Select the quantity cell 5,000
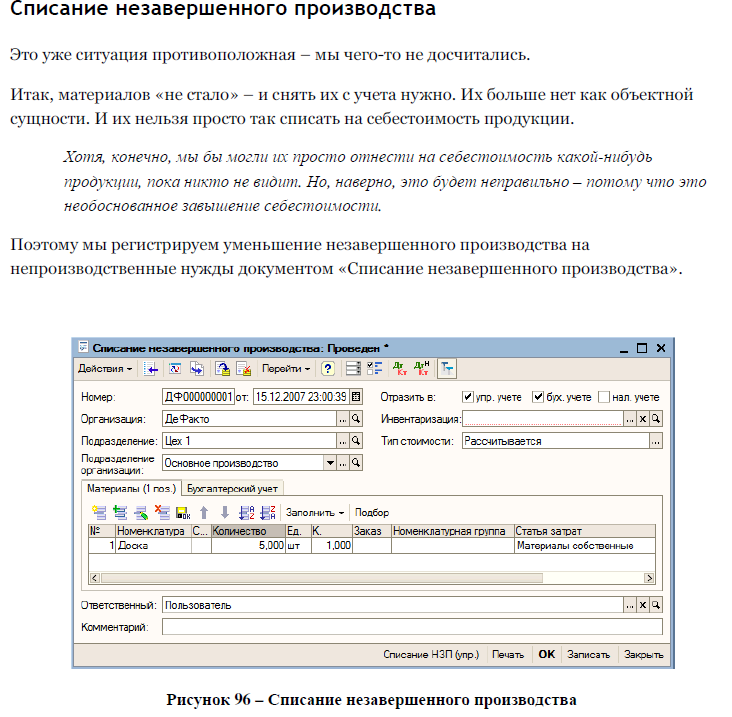Image resolution: width=732 pixels, height=717 pixels. pos(248,546)
